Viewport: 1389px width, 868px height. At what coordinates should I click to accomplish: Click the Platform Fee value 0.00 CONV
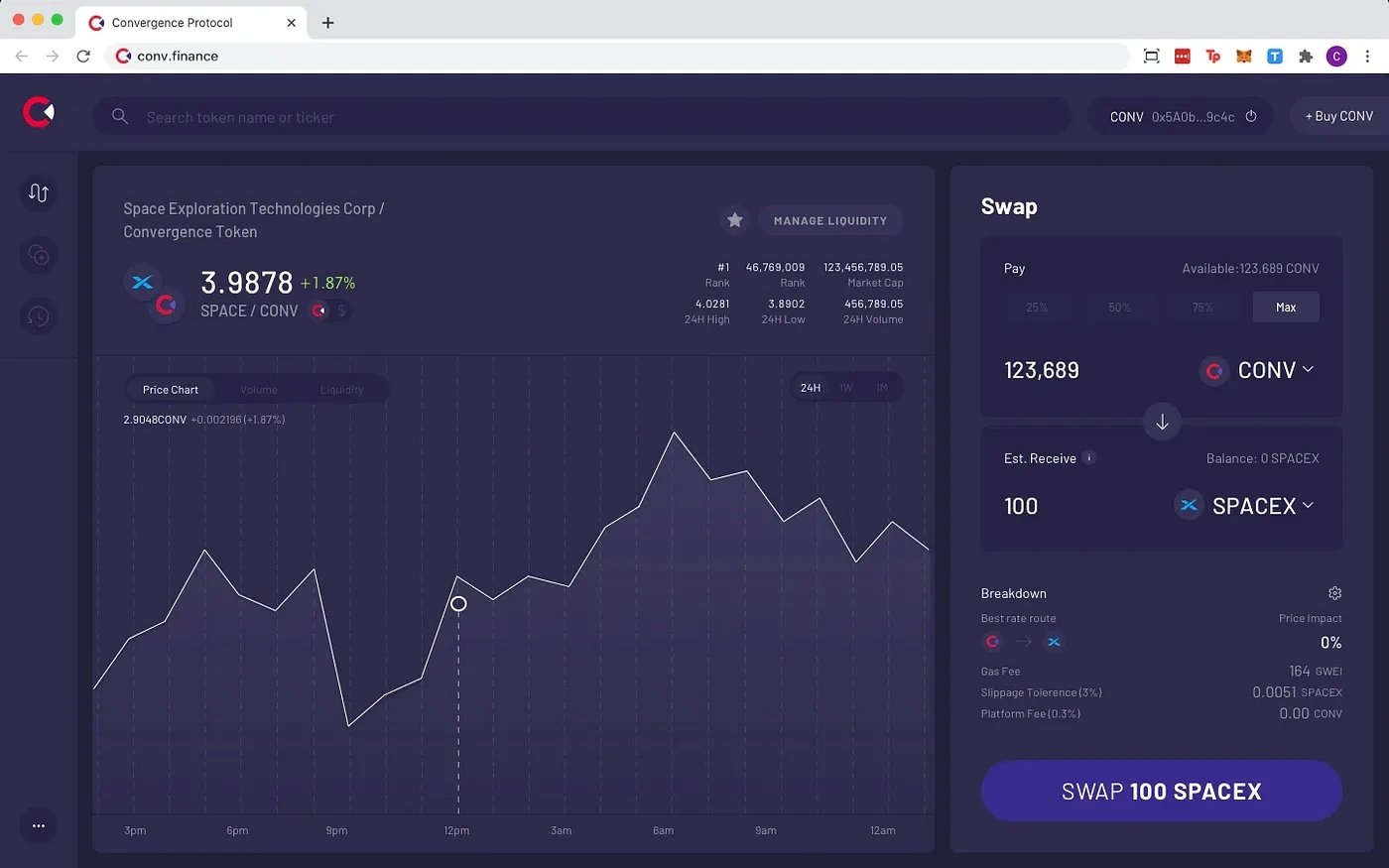pos(1311,713)
